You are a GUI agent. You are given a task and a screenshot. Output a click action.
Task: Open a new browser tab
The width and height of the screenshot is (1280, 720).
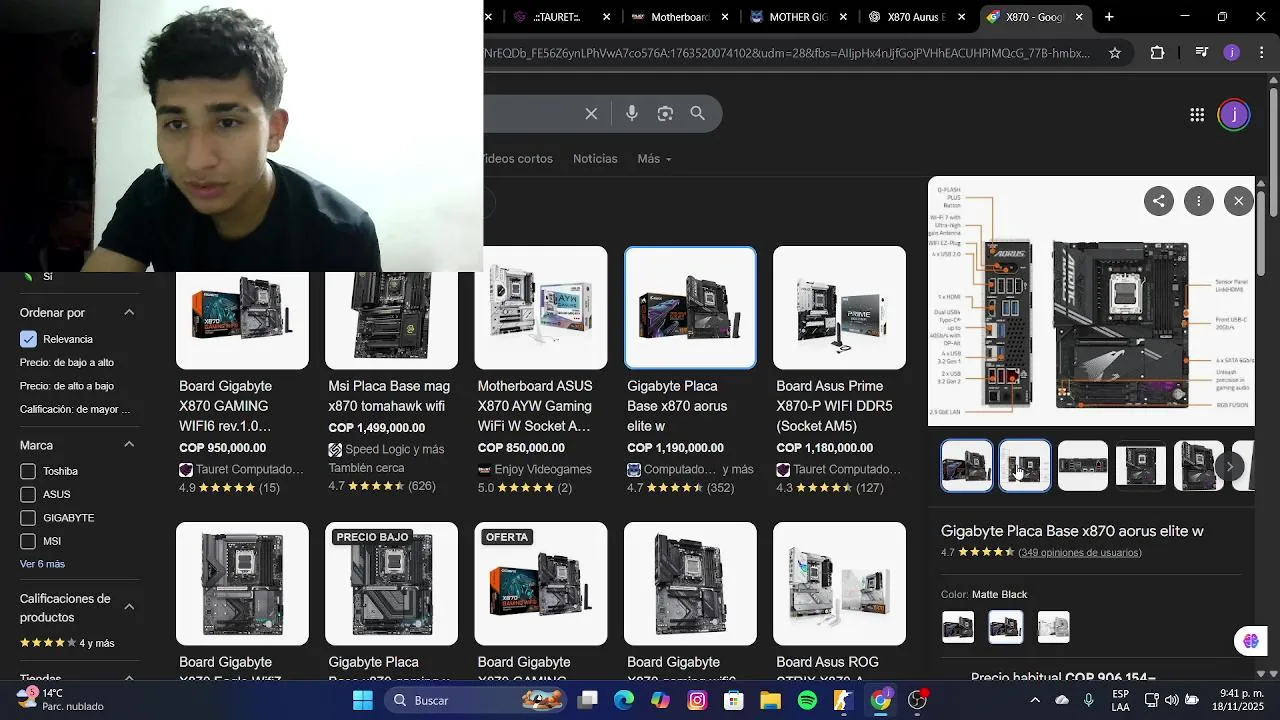pos(1109,17)
